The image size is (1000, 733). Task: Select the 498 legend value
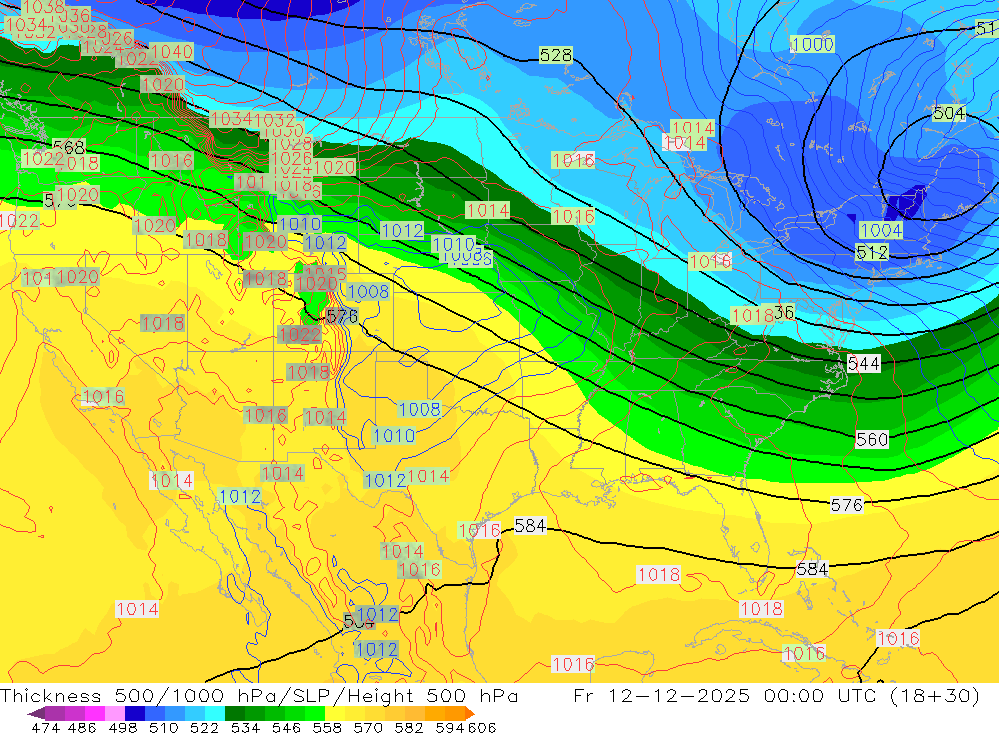[123, 727]
